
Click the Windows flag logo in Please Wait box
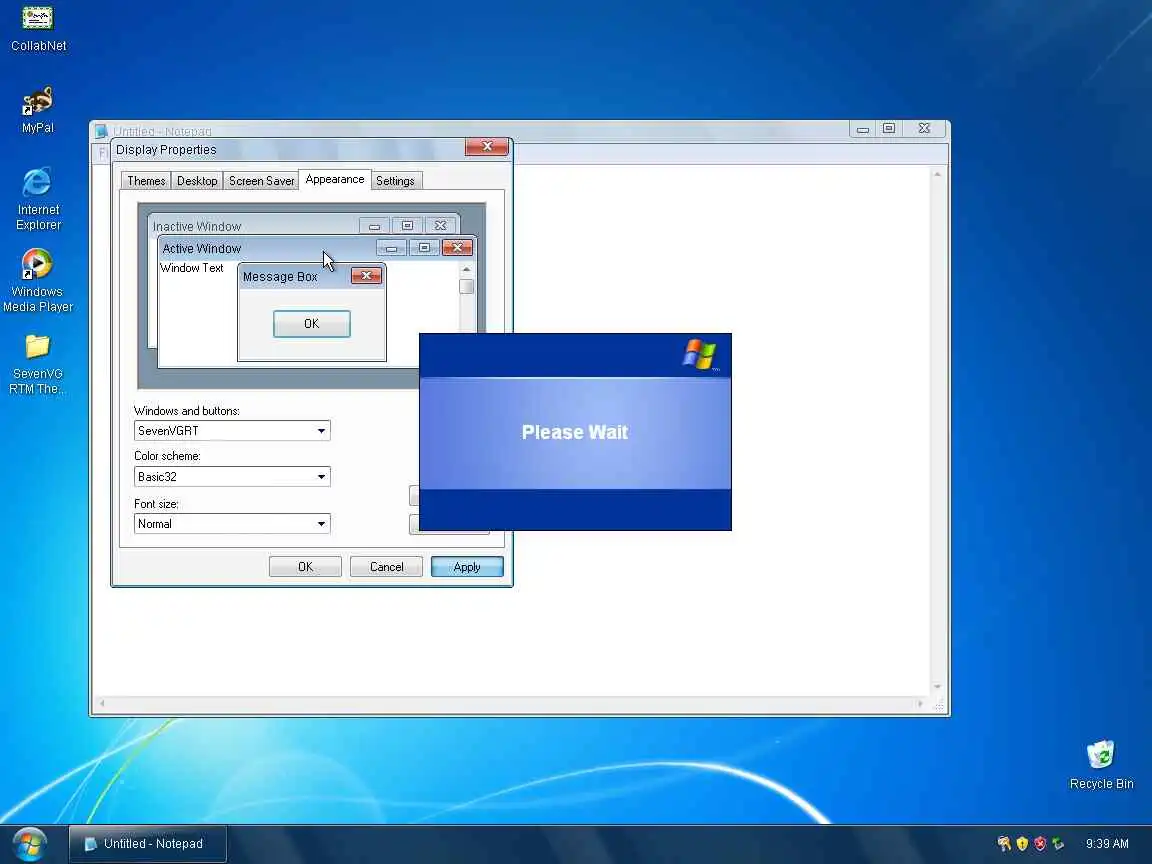[699, 355]
